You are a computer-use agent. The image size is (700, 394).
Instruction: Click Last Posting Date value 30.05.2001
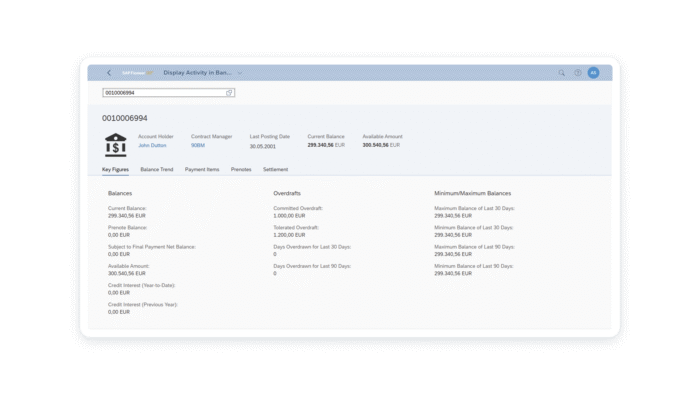(x=262, y=146)
